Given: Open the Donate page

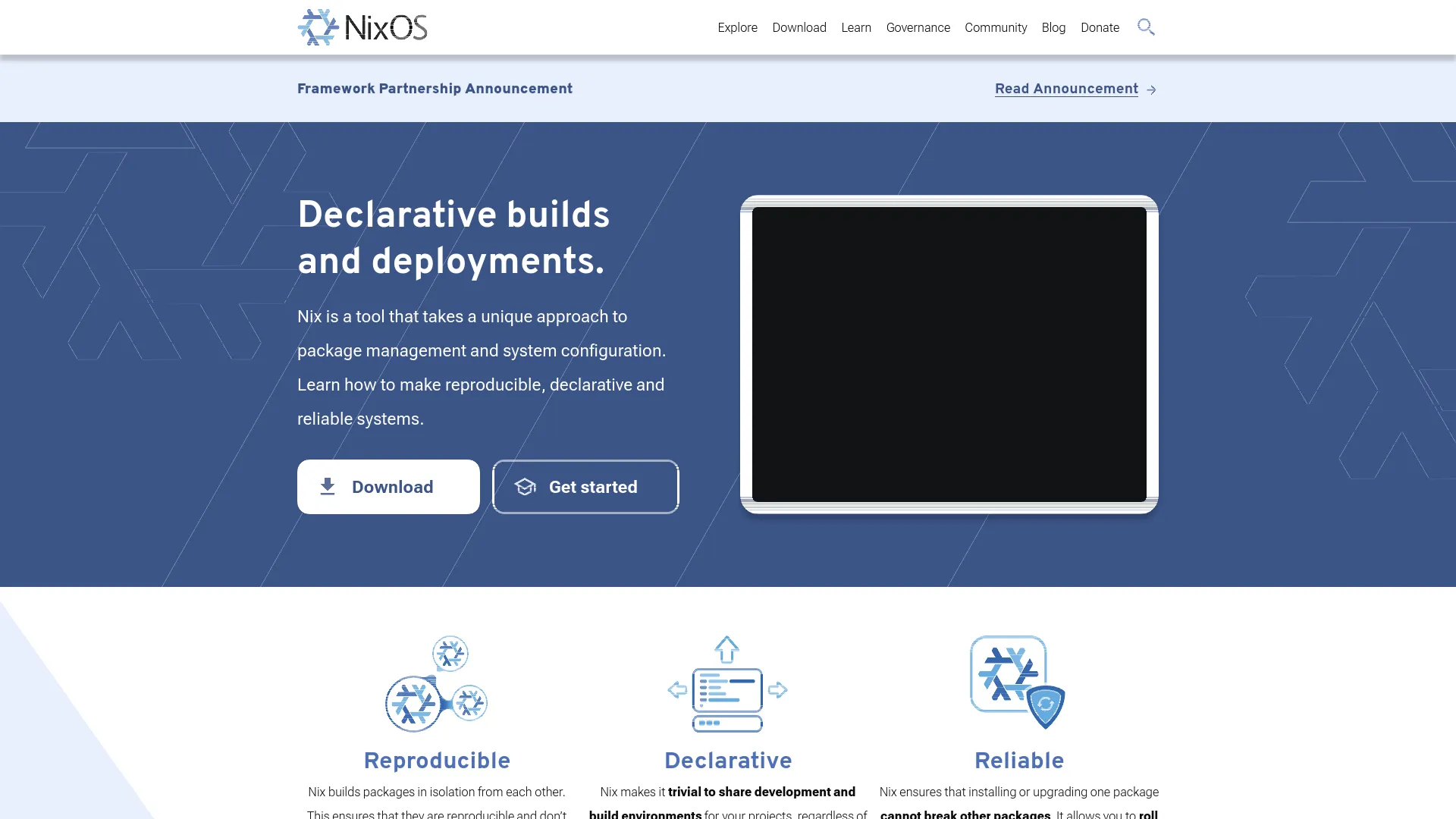Looking at the screenshot, I should click(1100, 27).
